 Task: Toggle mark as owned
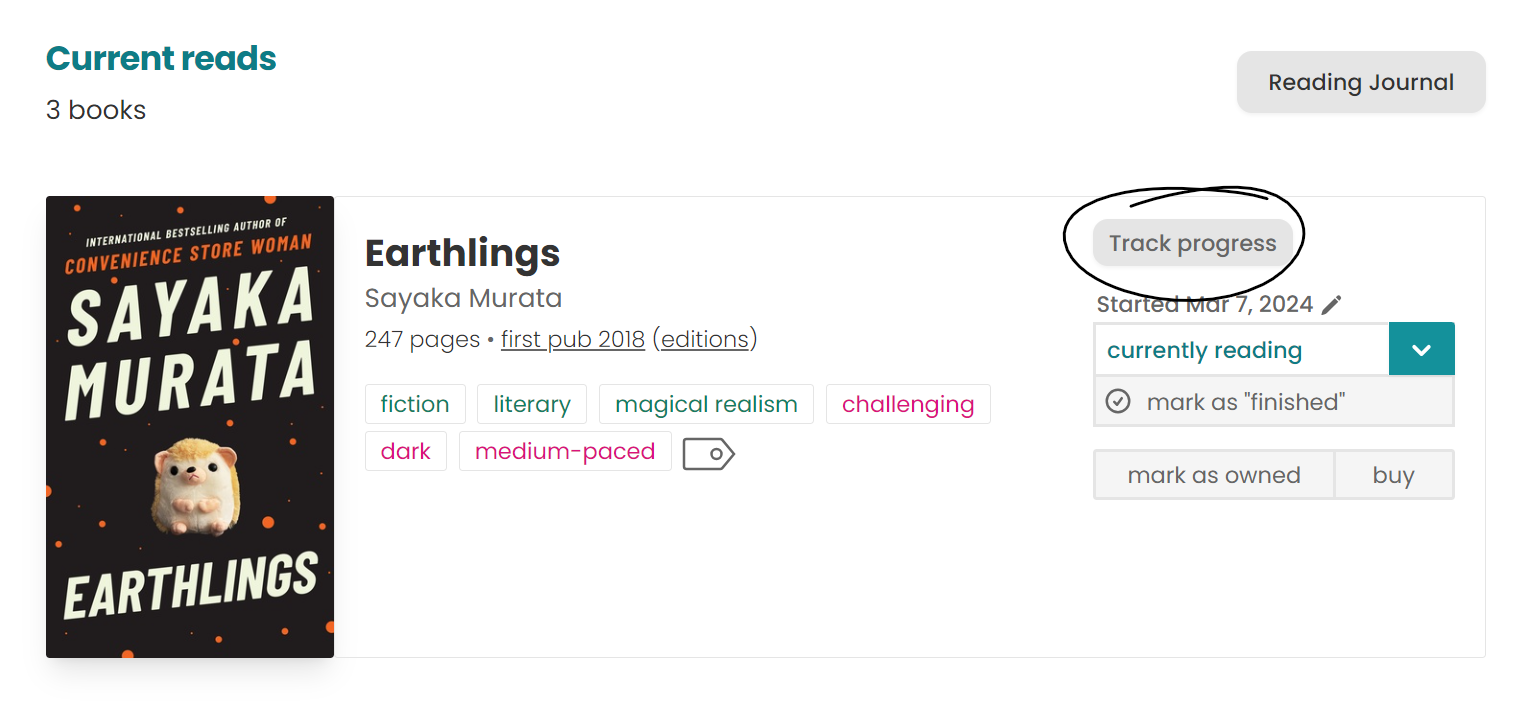point(1214,475)
